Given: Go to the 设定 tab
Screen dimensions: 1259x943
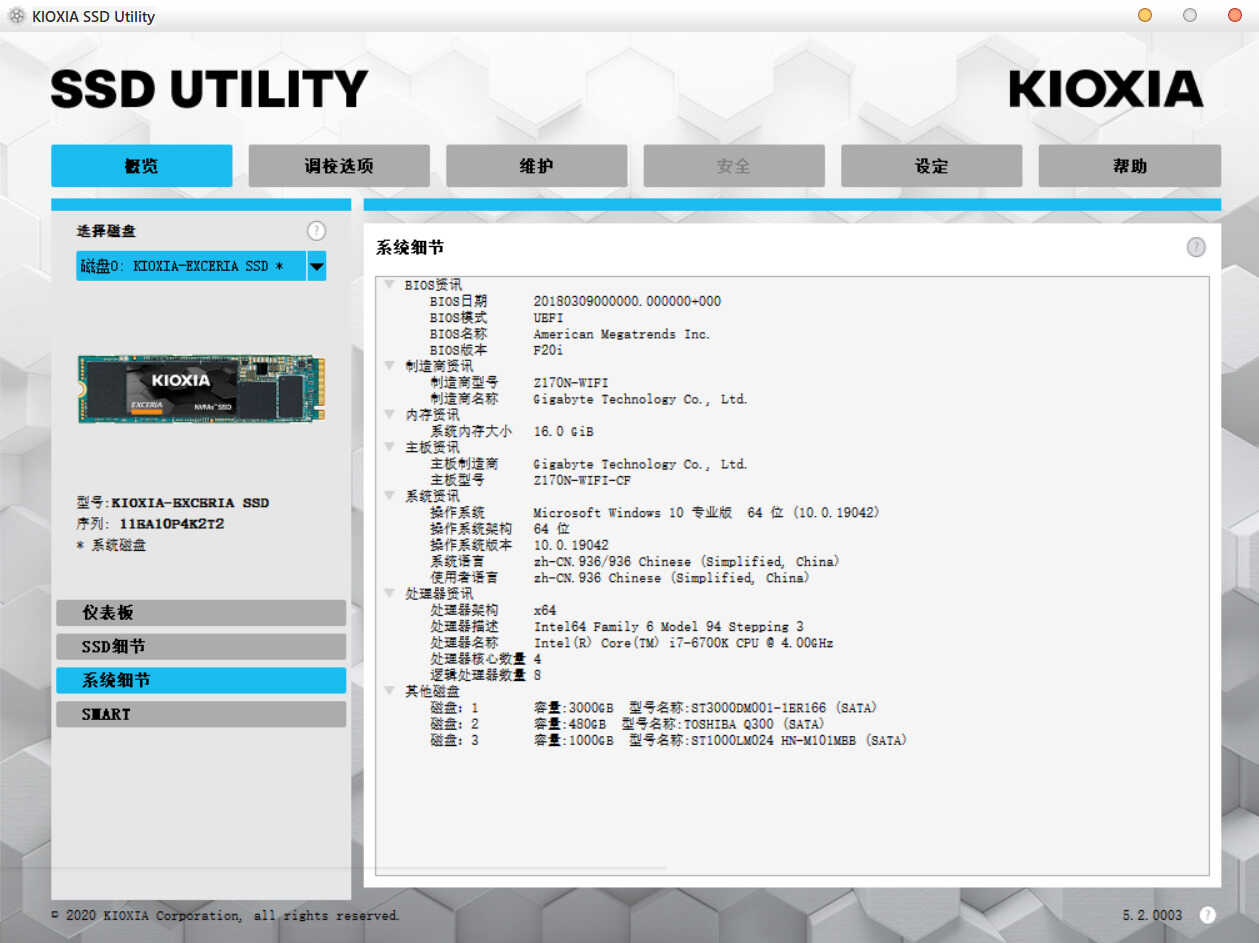Looking at the screenshot, I should (x=931, y=166).
